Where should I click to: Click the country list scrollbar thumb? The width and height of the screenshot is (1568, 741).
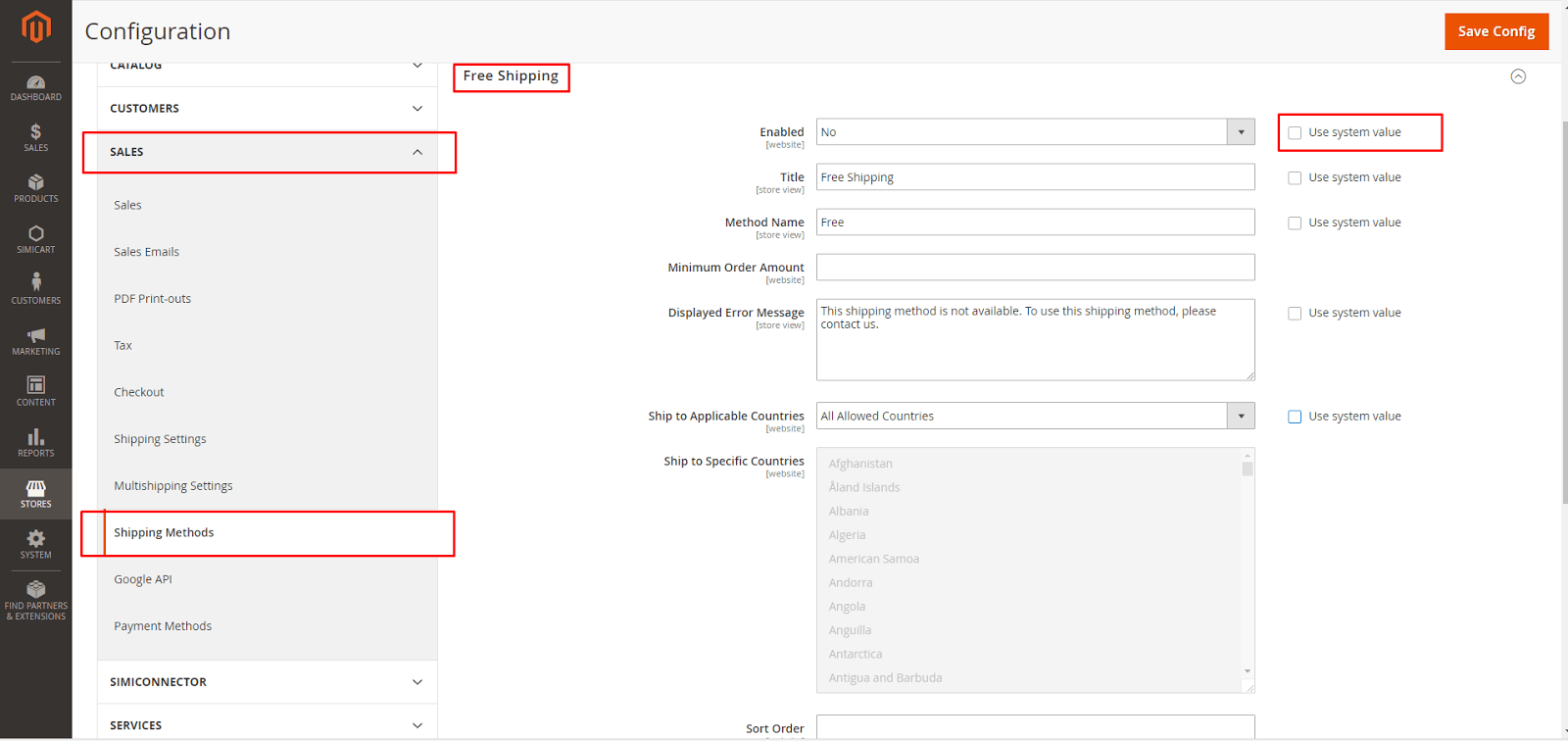click(x=1248, y=469)
